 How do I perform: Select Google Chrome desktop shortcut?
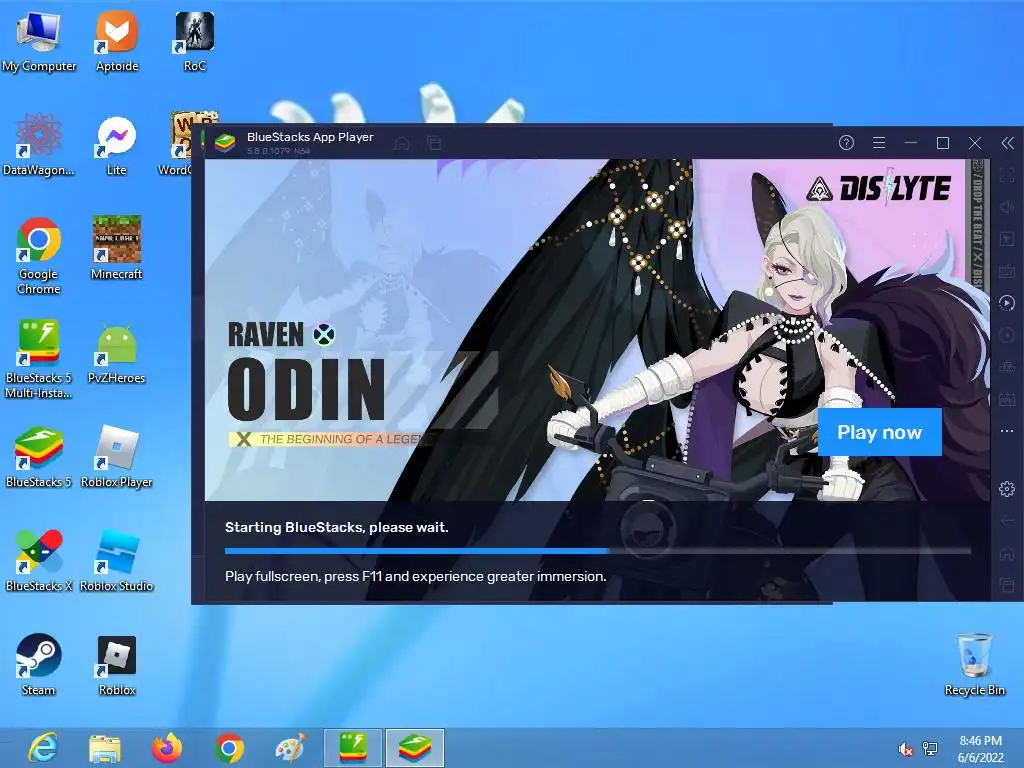click(x=39, y=256)
